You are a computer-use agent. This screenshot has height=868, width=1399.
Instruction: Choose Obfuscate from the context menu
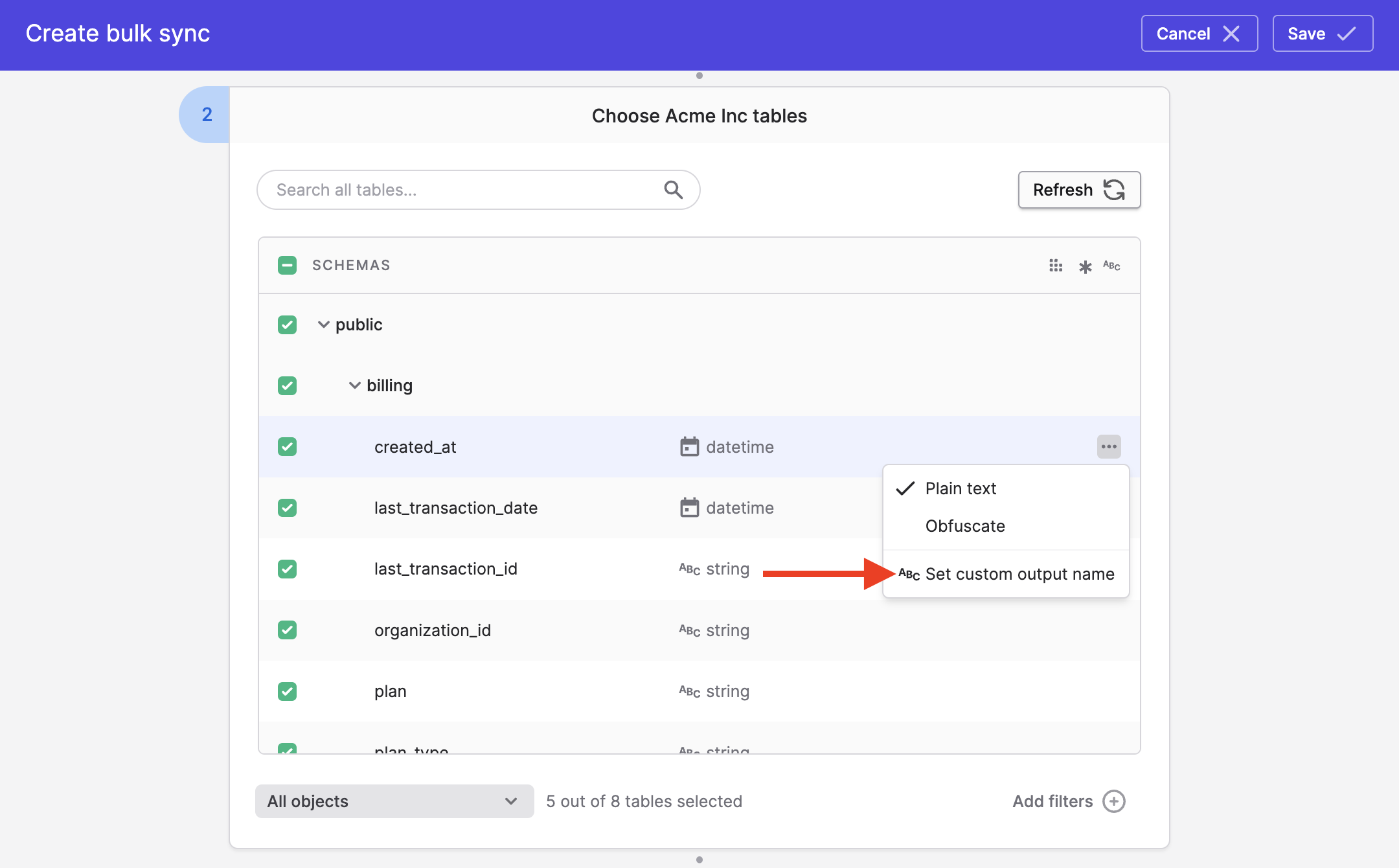coord(965,526)
